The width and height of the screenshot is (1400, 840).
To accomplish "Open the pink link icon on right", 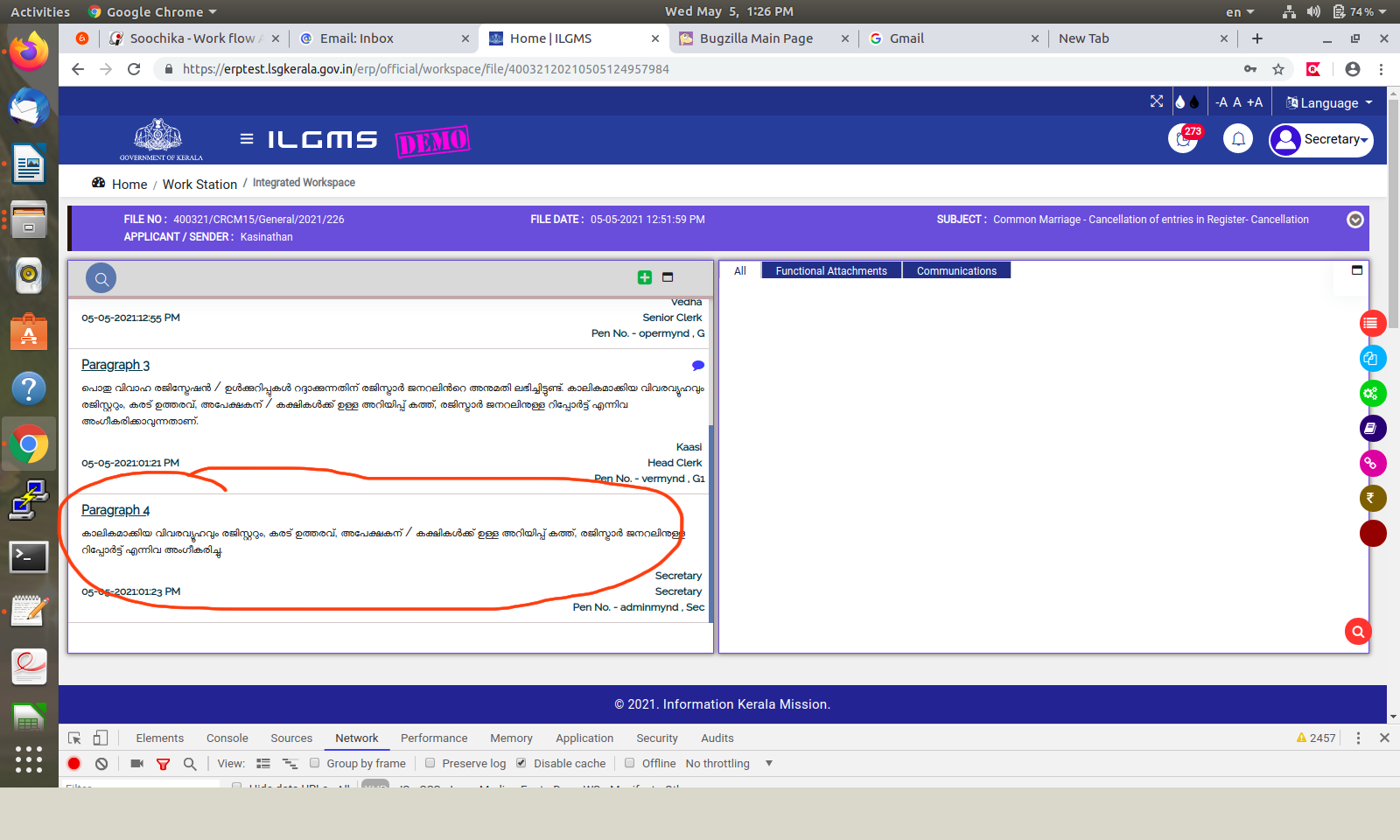I will pos(1371,464).
